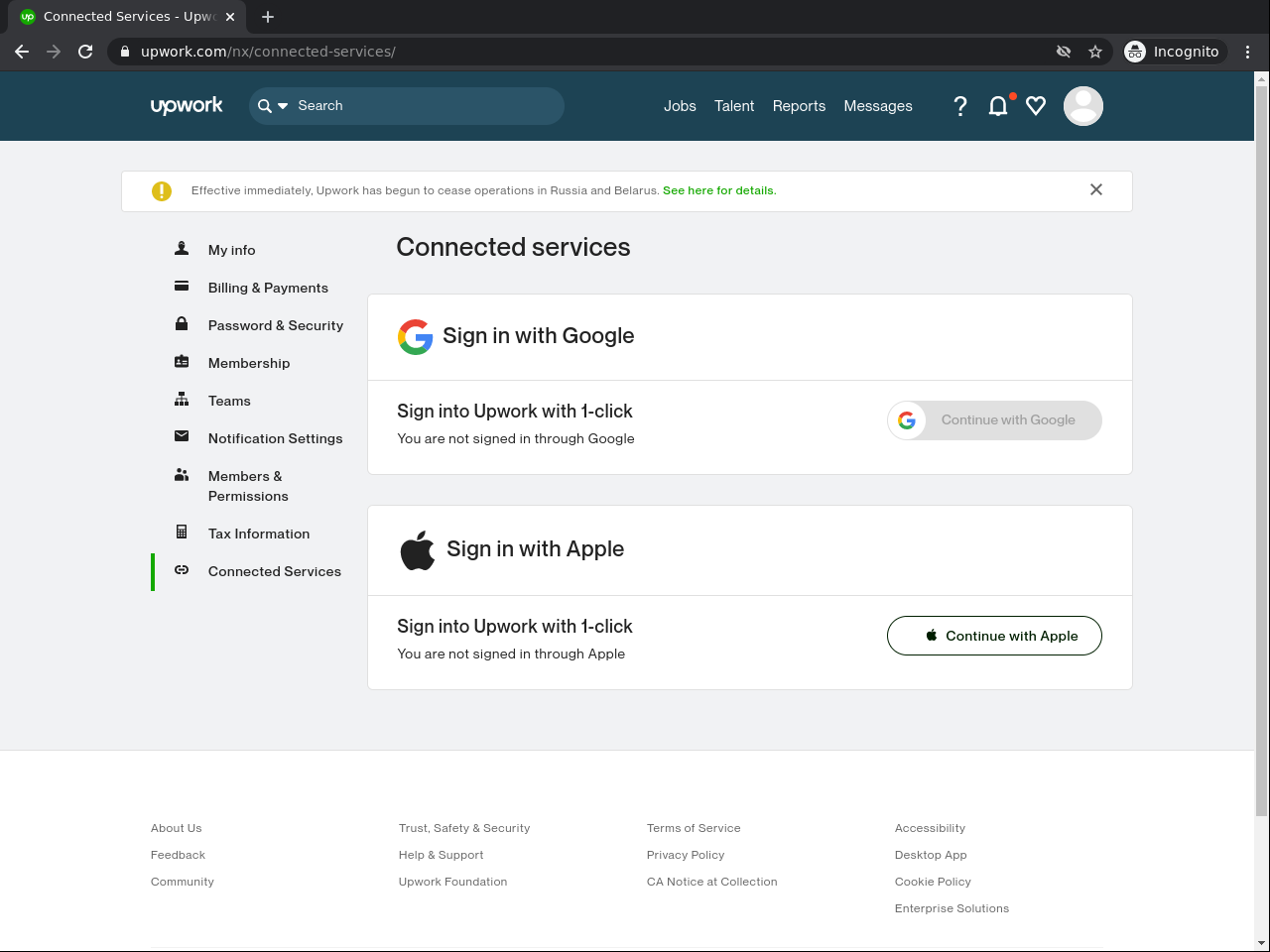The height and width of the screenshot is (952, 1270).
Task: Open the notifications bell icon
Action: 998,106
